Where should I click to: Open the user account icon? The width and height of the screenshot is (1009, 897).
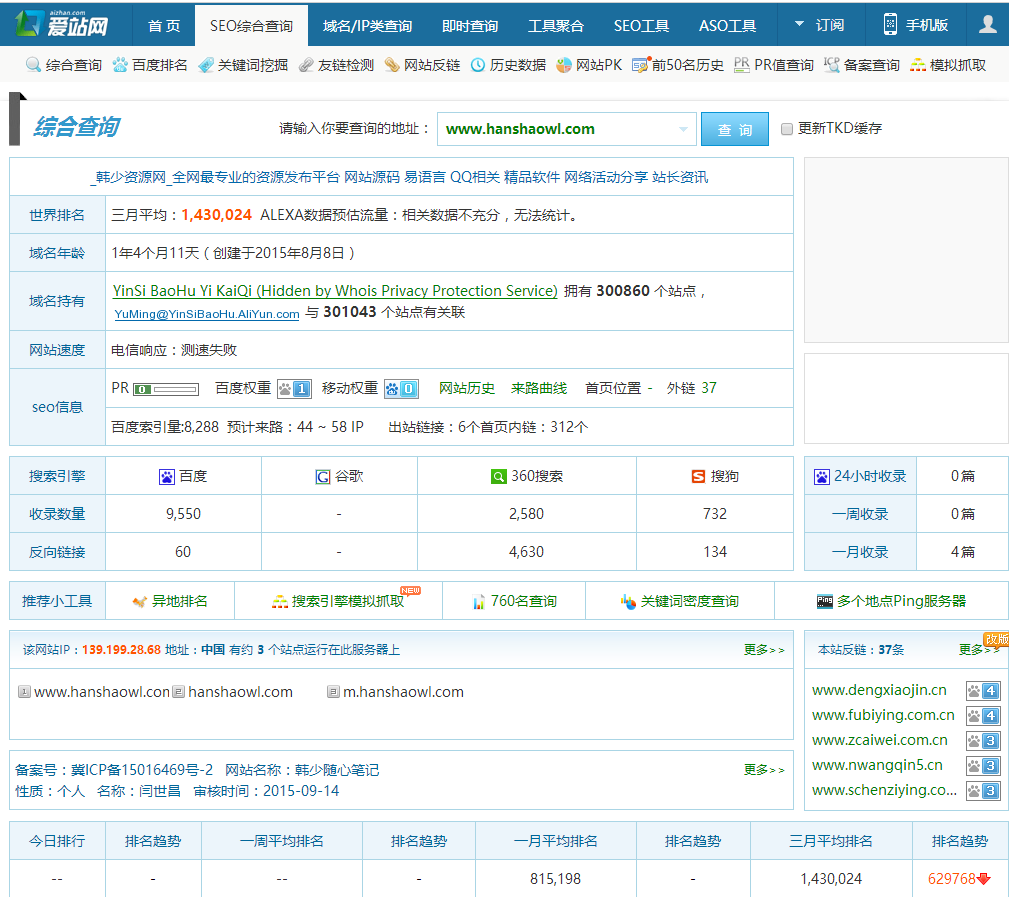coord(987,24)
